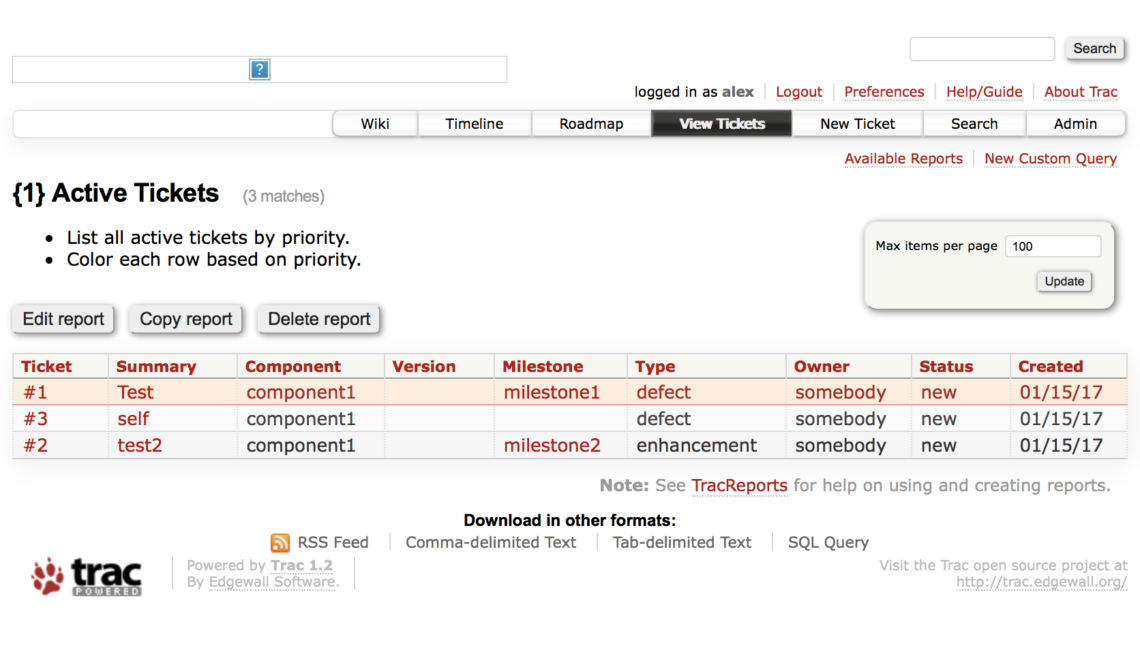Click the RSS Feed icon

(280, 542)
